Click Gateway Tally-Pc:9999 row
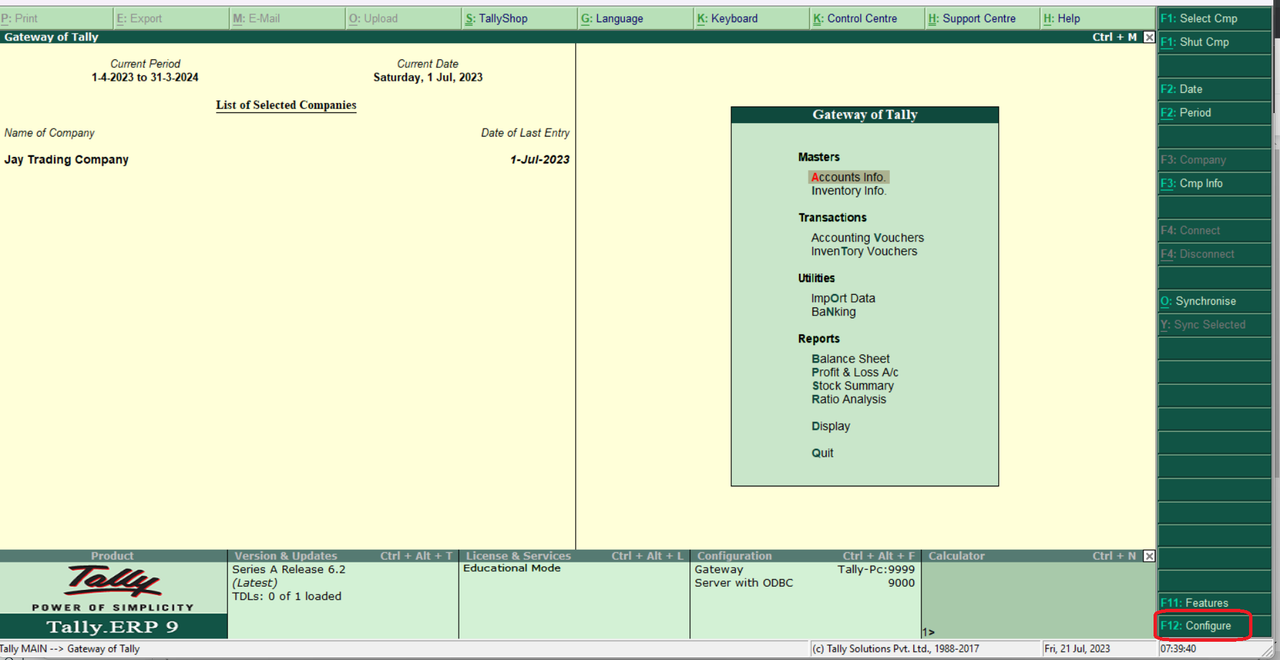 pyautogui.click(x=805, y=569)
